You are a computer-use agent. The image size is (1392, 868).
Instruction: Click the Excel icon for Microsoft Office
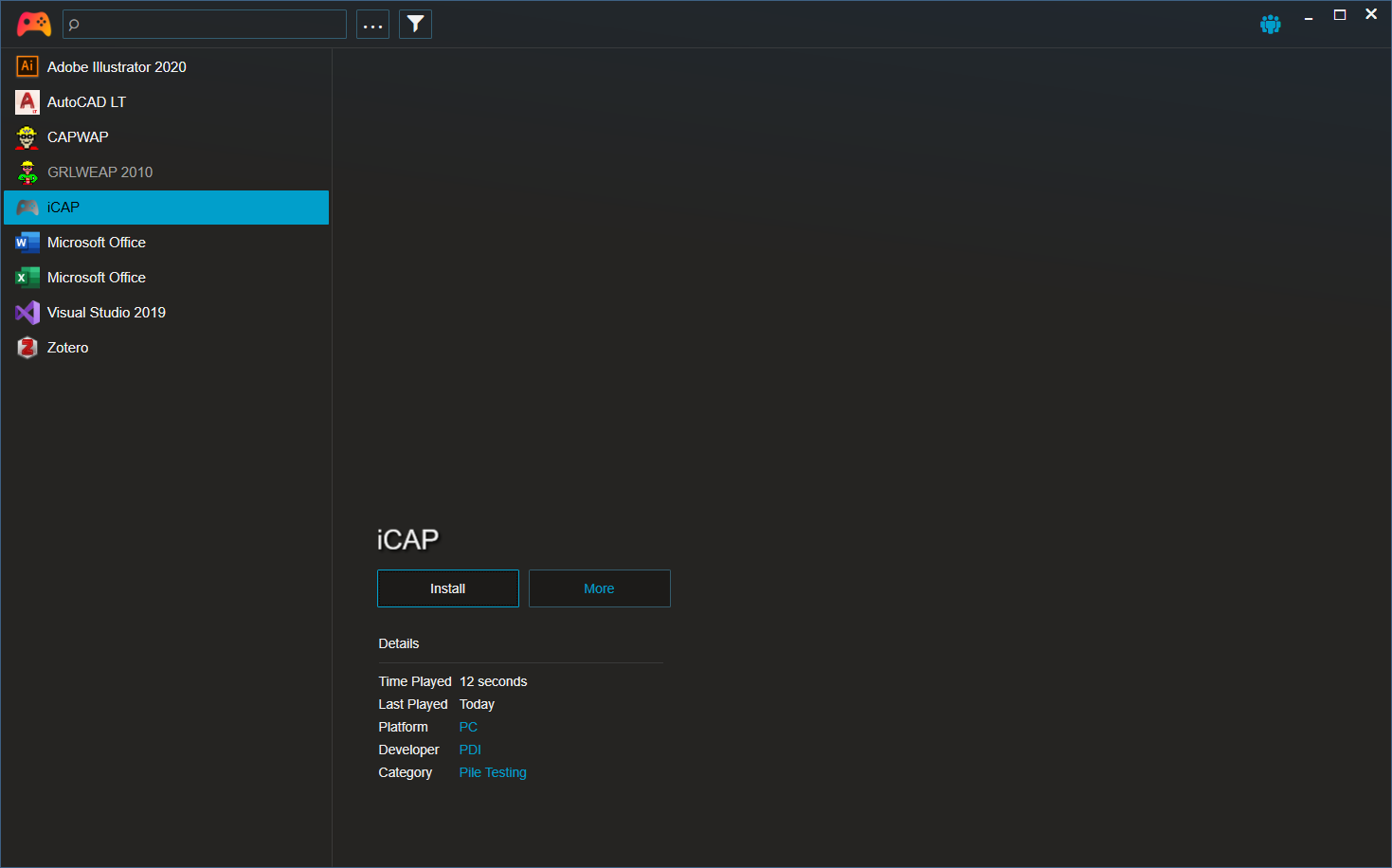point(27,277)
